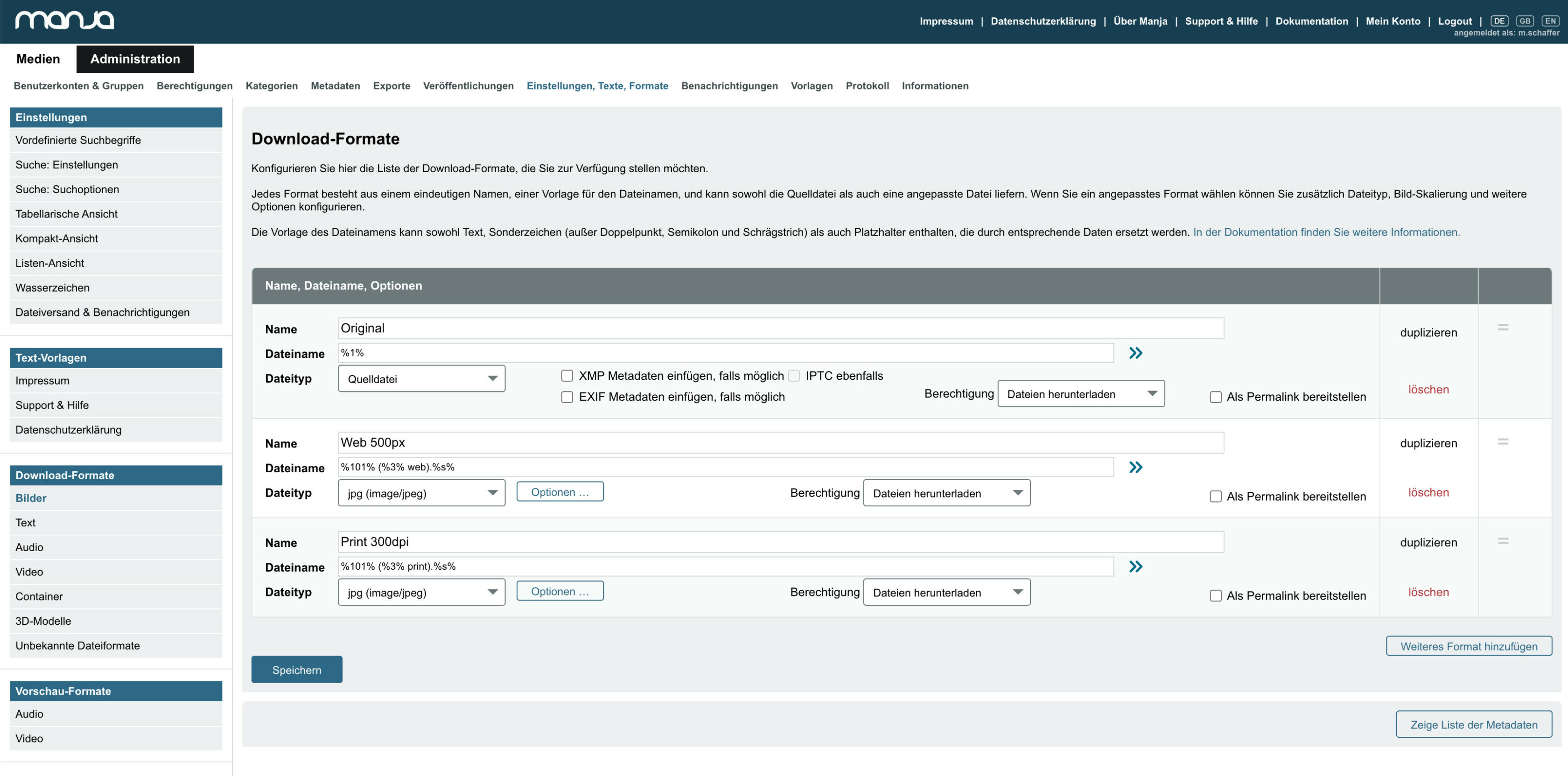Open Informationen menu item
This screenshot has height=776, width=1568.
click(x=935, y=86)
